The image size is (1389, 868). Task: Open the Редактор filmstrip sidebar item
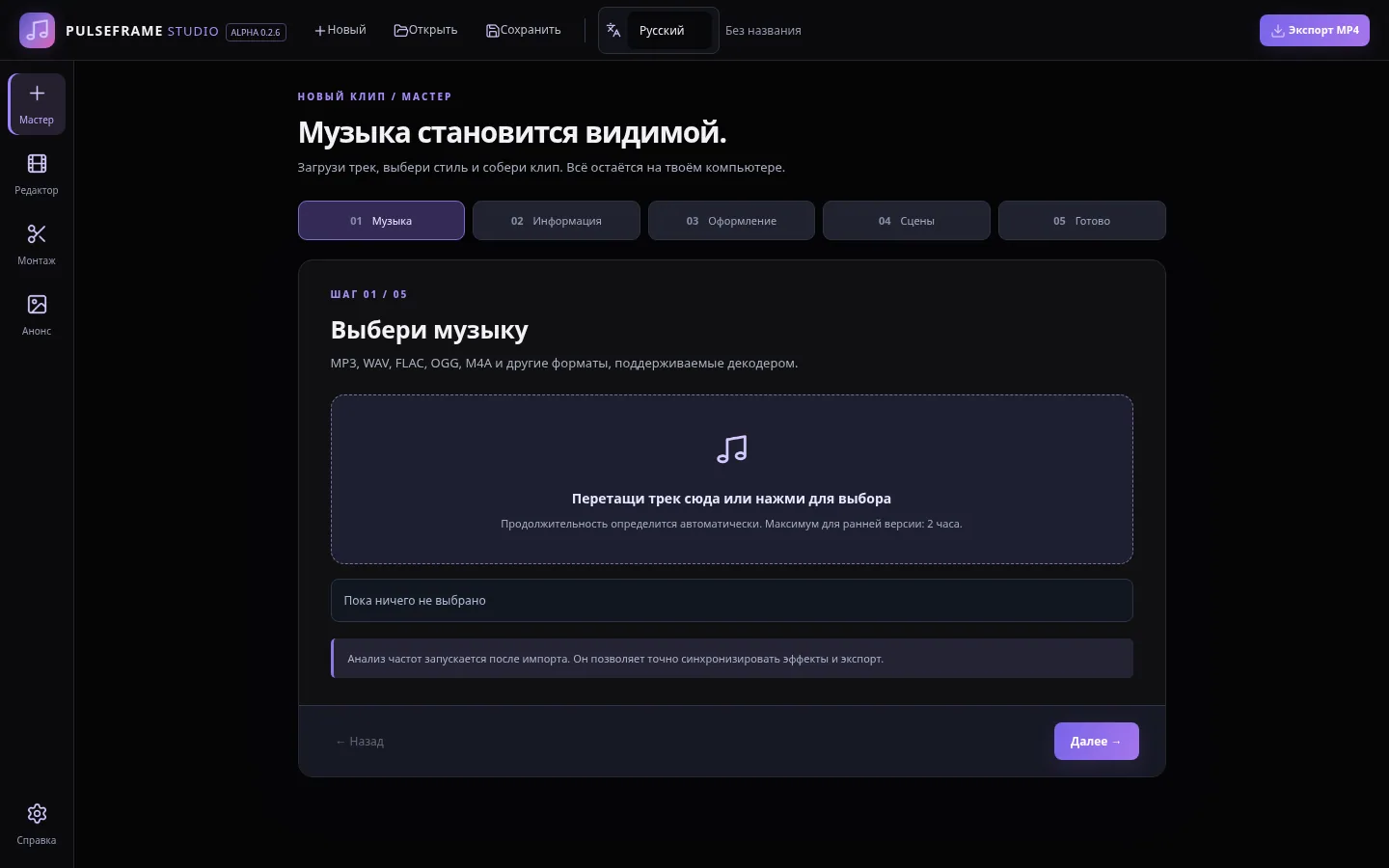tap(37, 174)
